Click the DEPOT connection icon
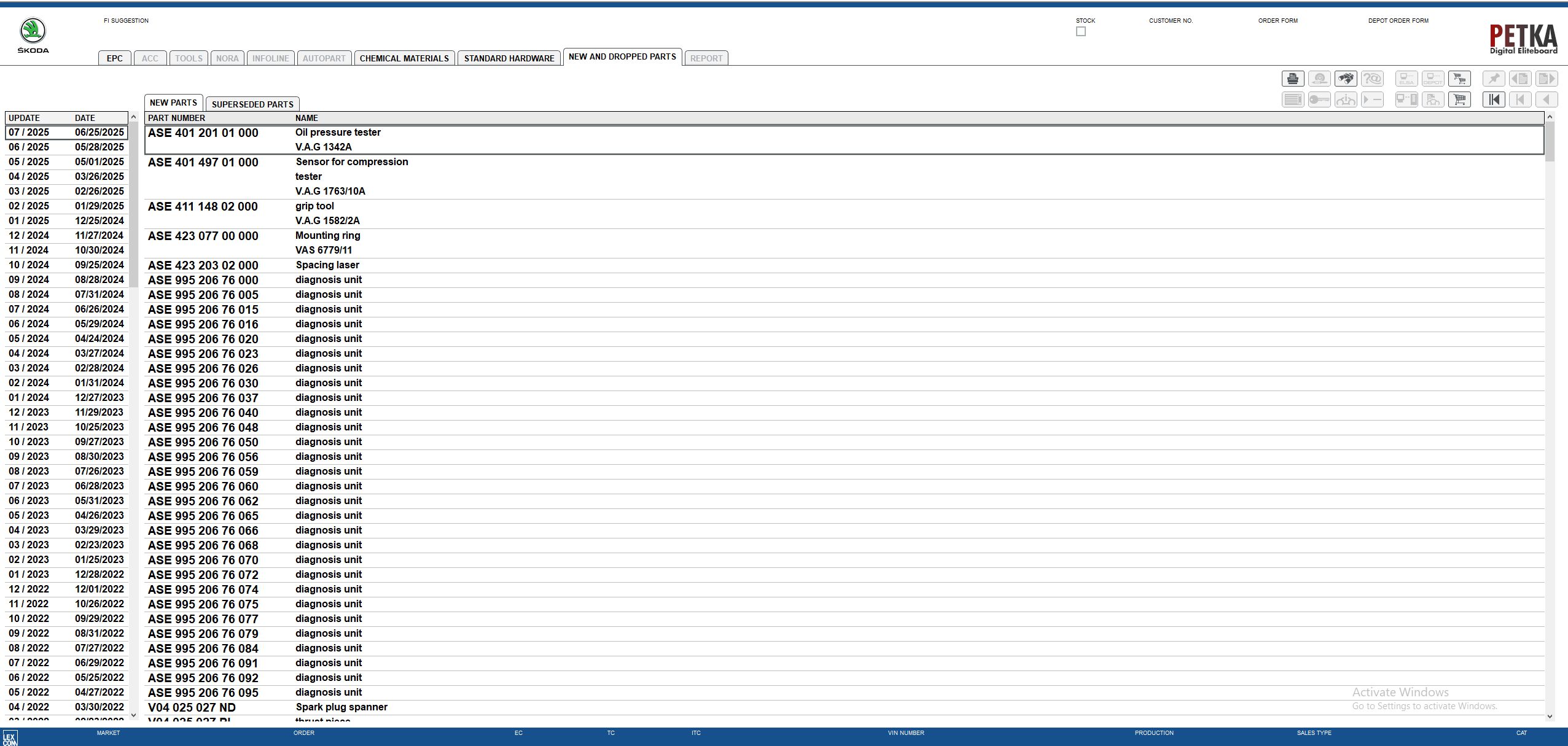Image resolution: width=1568 pixels, height=746 pixels. pos(1433,79)
